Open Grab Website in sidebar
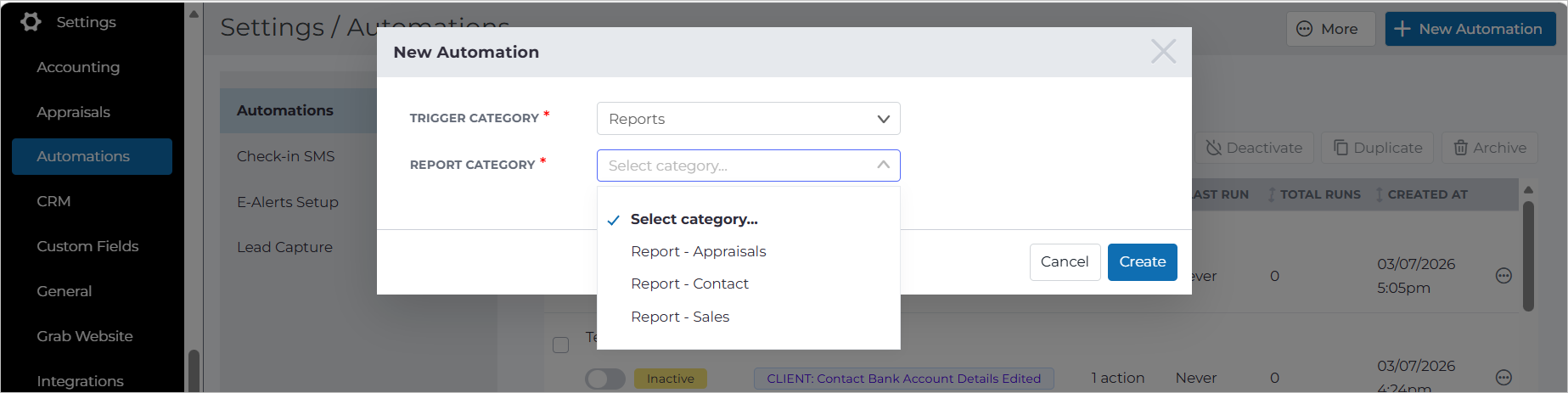Viewport: 1568px width, 393px height. point(84,336)
